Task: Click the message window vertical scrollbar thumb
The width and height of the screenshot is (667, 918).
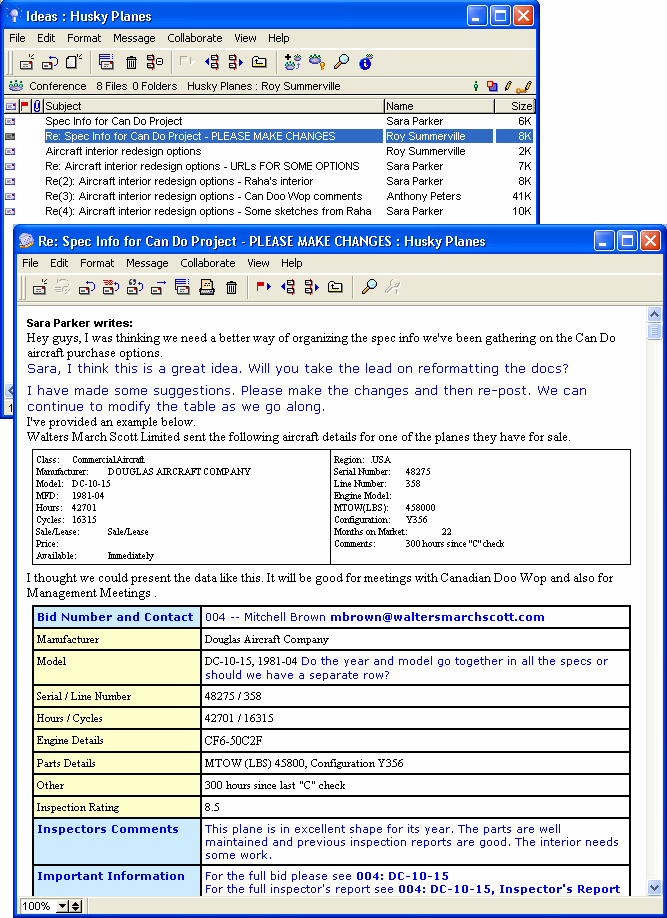Action: (654, 331)
